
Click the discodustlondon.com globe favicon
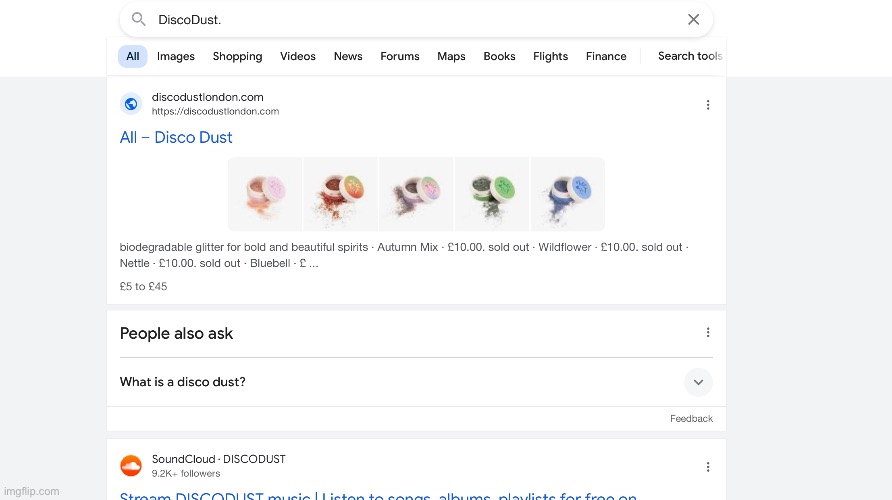coord(131,104)
